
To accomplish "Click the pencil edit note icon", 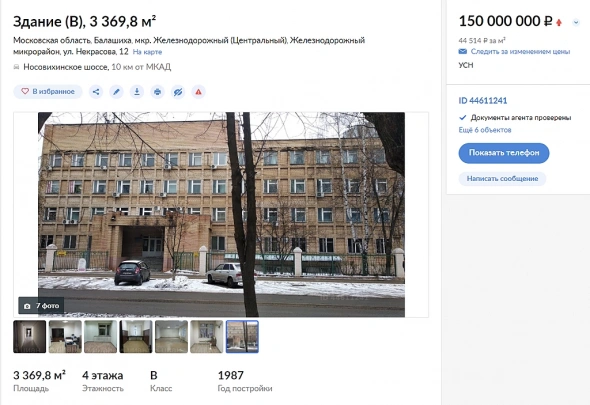I will click(117, 92).
